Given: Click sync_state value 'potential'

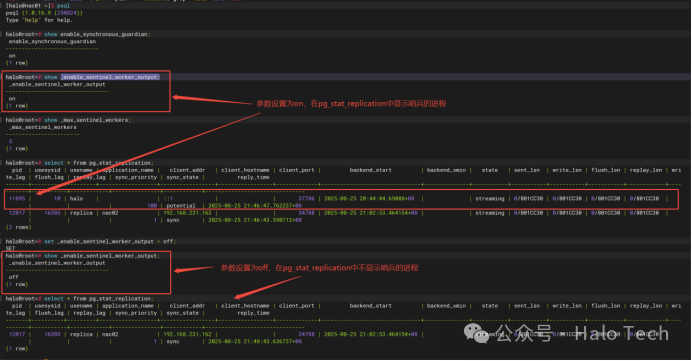Looking at the screenshot, I should [181, 206].
